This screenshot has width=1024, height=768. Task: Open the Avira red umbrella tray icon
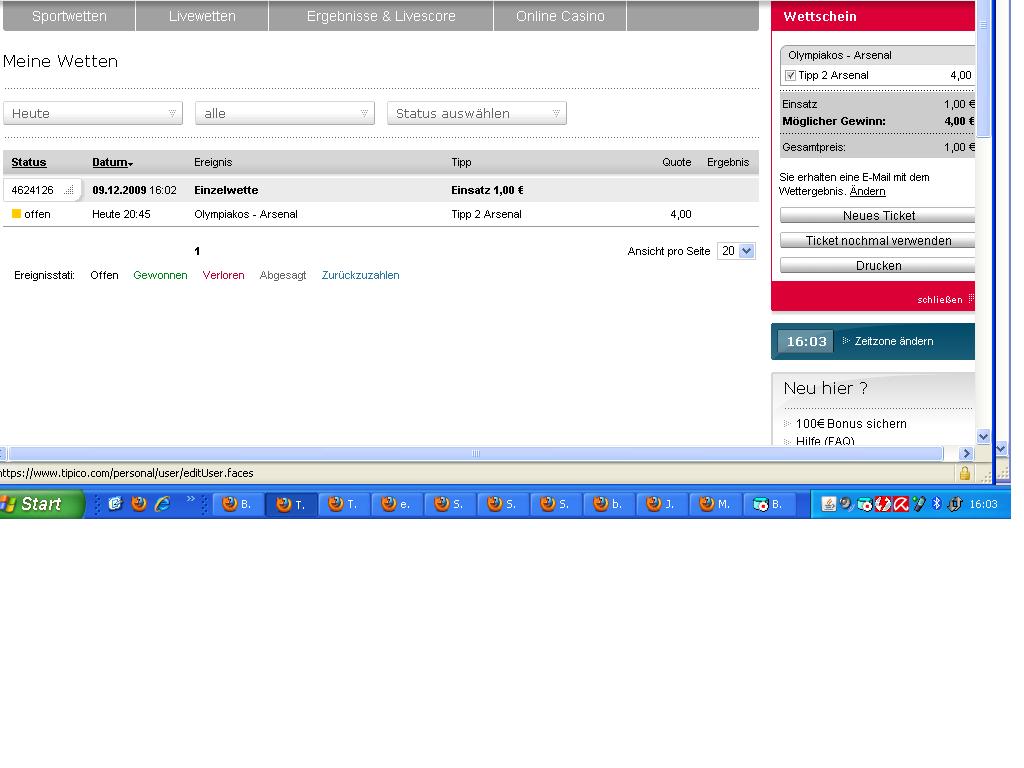[x=901, y=504]
